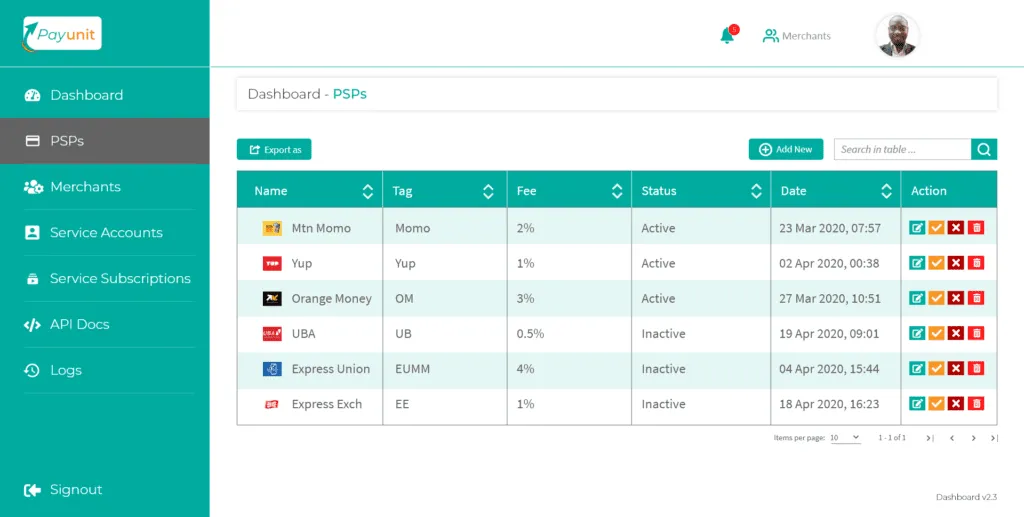The width and height of the screenshot is (1024, 517).
Task: Click the X icon for Yup
Action: point(956,263)
